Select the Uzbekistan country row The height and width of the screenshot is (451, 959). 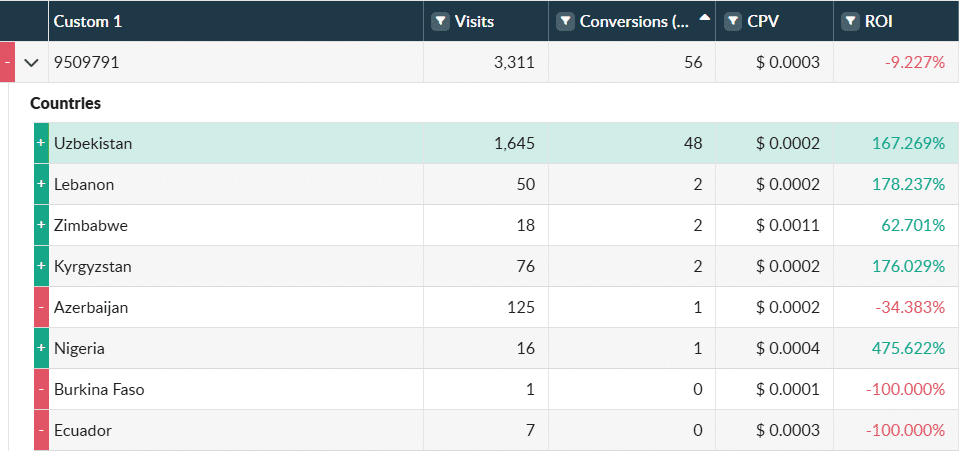[x=240, y=143]
